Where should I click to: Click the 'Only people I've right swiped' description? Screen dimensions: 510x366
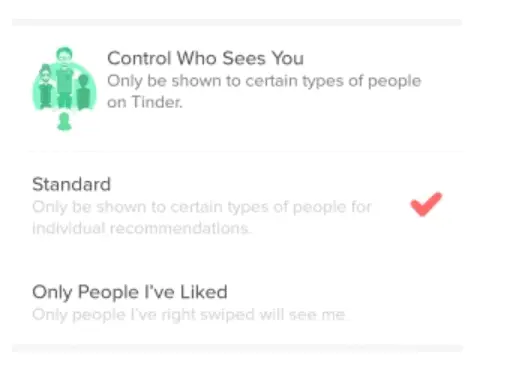point(189,314)
